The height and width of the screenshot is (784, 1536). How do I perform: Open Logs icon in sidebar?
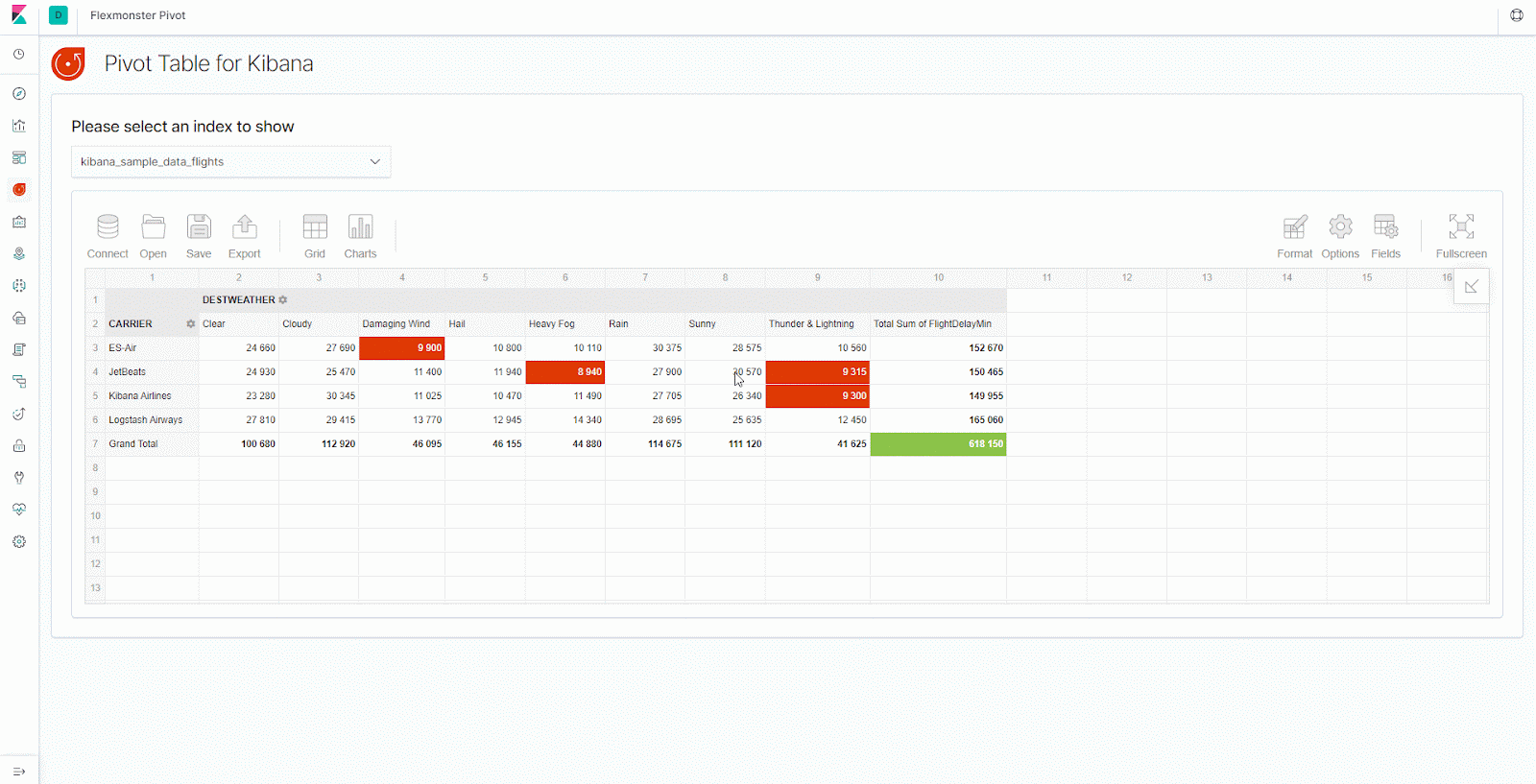click(19, 349)
